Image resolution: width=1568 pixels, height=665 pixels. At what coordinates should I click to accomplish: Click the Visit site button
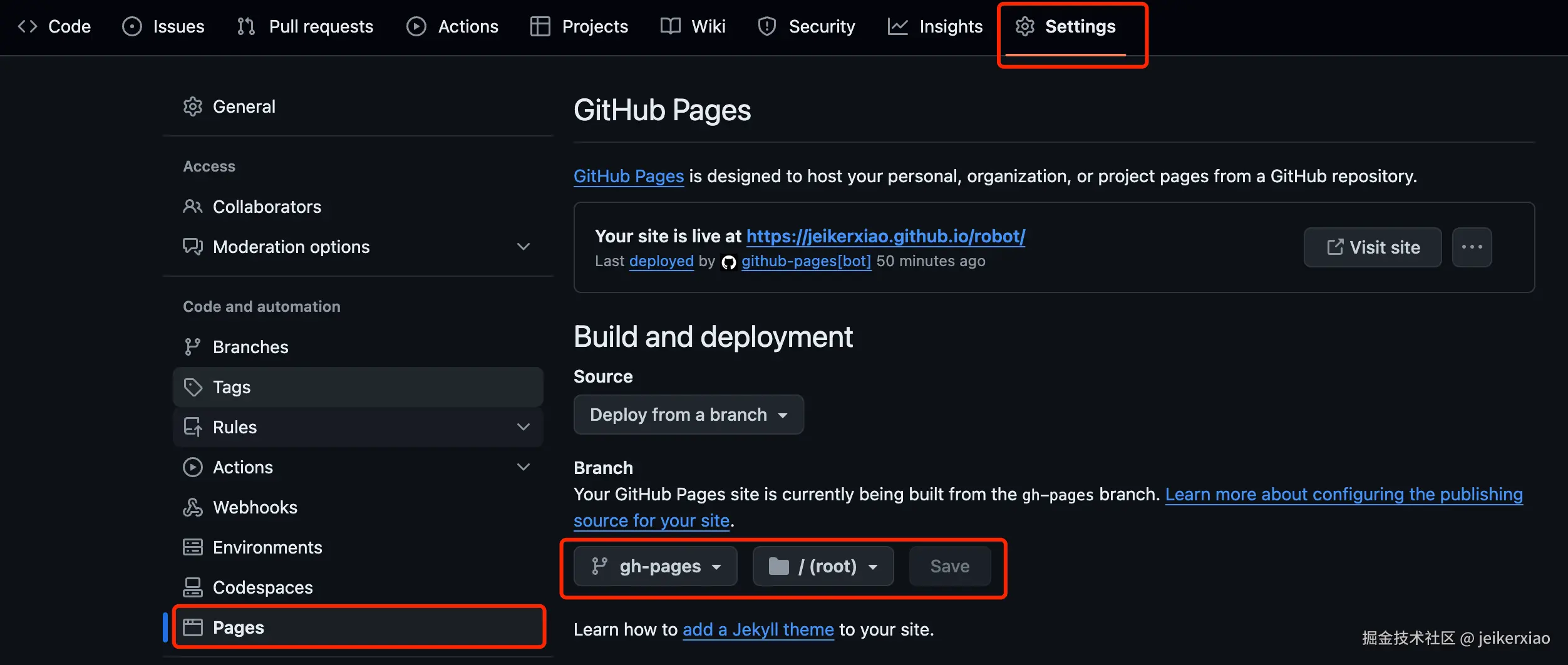(1373, 247)
